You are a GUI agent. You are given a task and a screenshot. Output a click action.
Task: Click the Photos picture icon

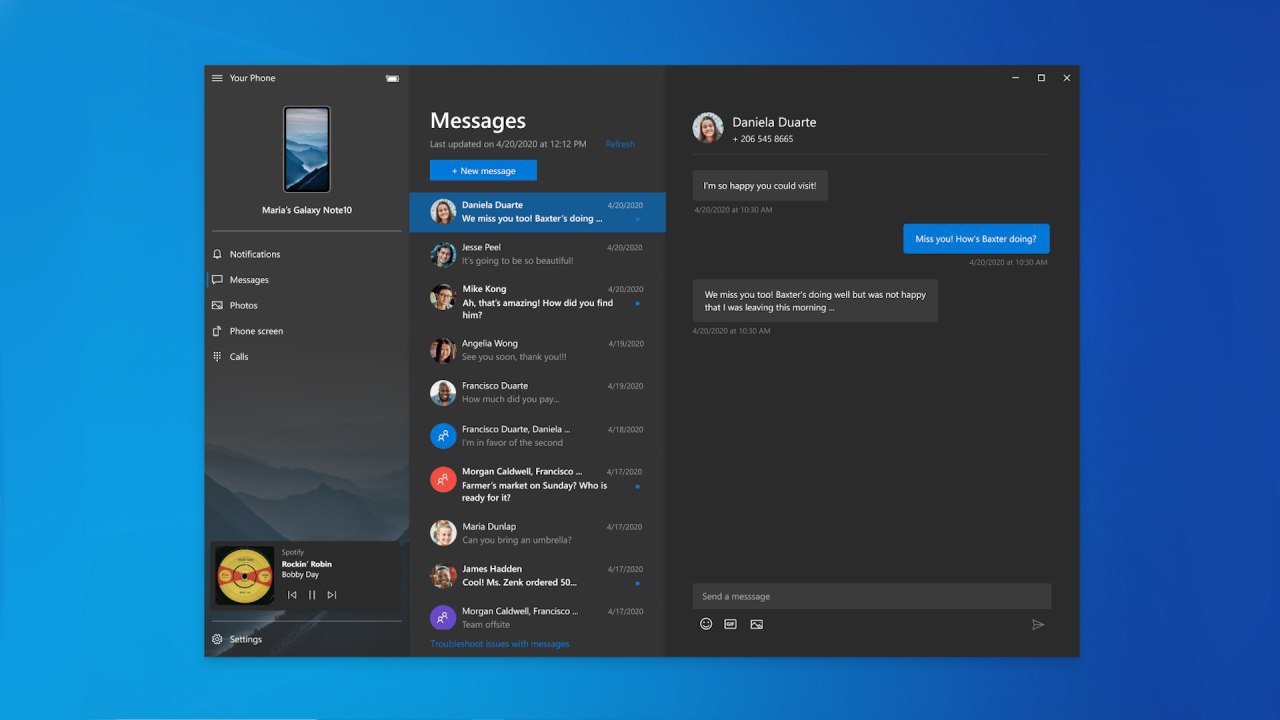click(217, 305)
